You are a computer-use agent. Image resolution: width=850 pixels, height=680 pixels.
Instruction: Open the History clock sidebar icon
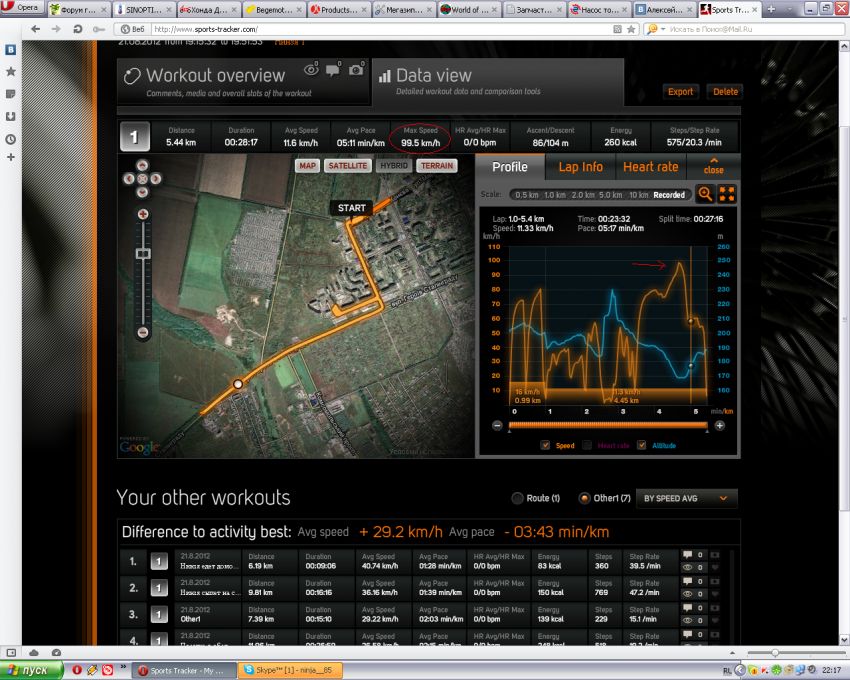click(x=10, y=139)
